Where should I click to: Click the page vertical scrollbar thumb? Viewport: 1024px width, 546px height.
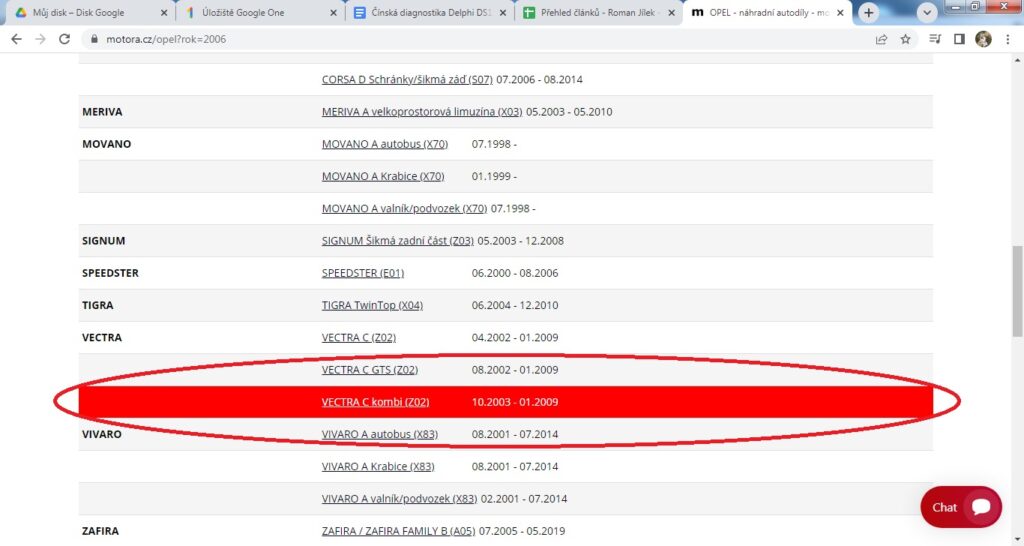pyautogui.click(x=1017, y=291)
